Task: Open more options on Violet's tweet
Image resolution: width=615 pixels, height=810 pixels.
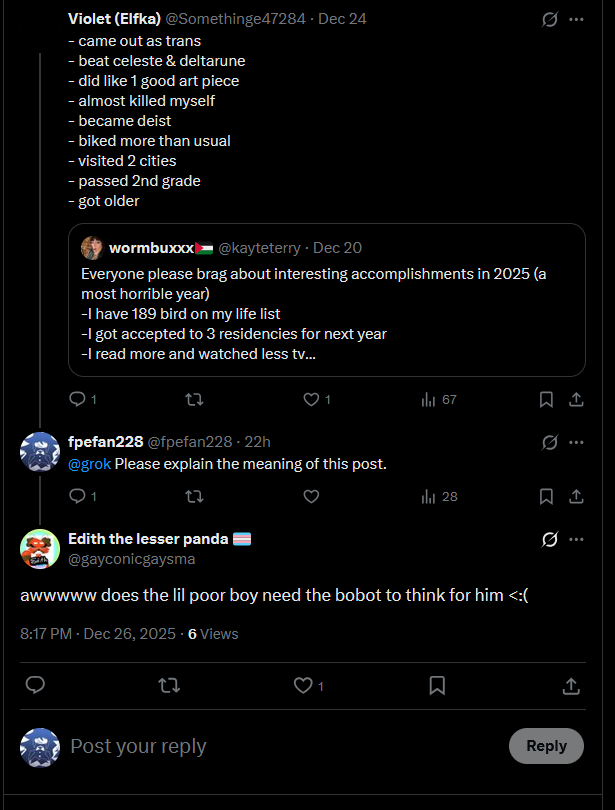Action: click(x=576, y=19)
